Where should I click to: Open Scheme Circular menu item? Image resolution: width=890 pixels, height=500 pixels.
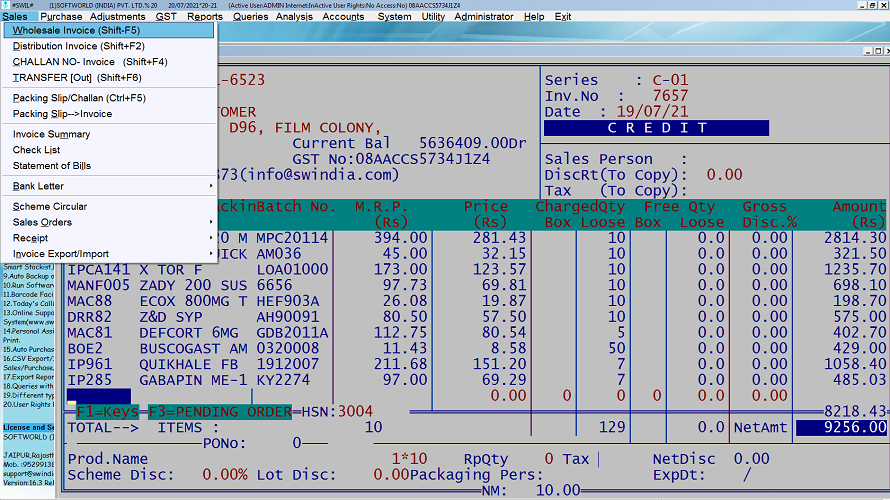(50, 207)
